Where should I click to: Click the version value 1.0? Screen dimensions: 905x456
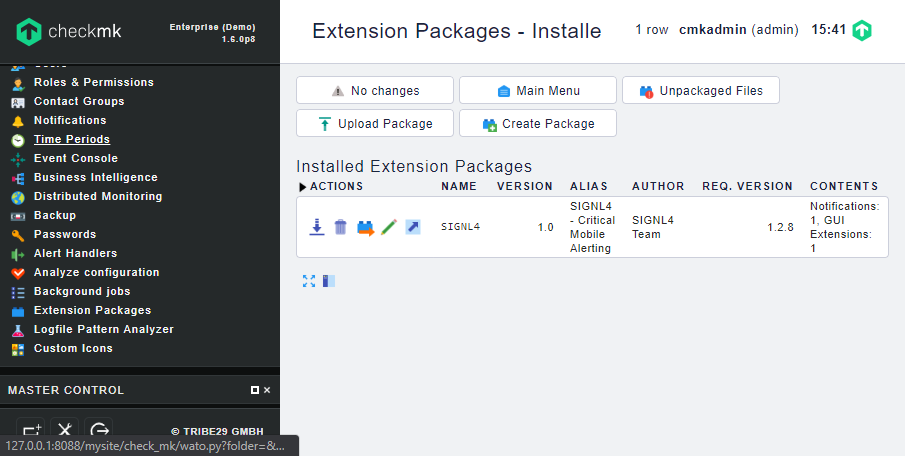(x=545, y=227)
